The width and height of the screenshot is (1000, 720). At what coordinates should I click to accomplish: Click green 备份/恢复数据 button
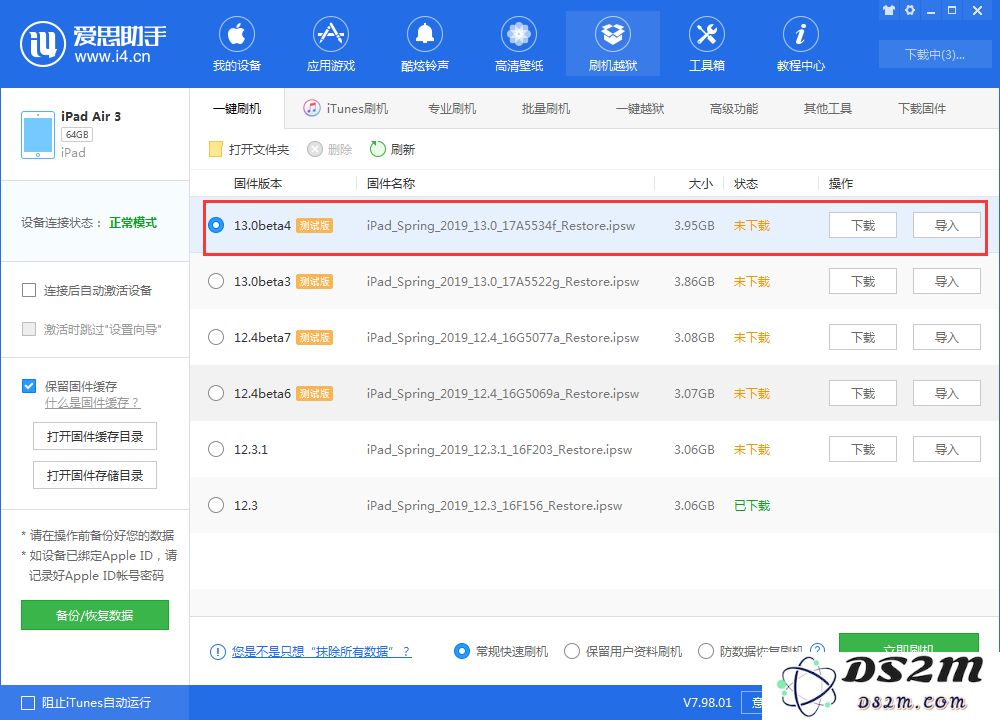95,615
